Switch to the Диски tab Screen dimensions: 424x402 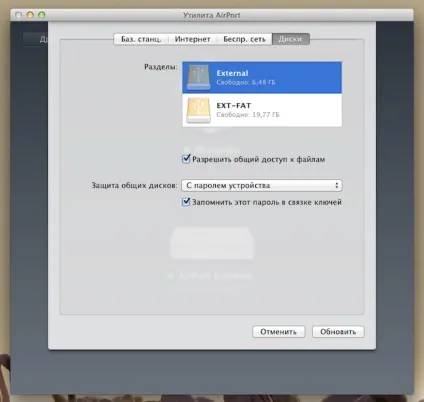[x=291, y=39]
